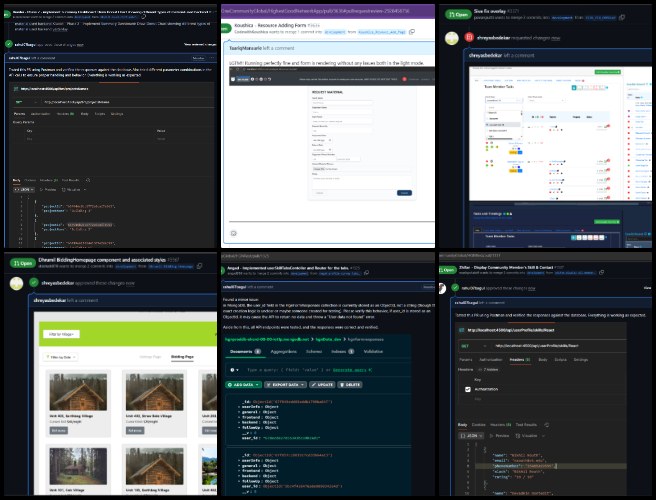Open Filter by Date dropdown on bidding page
The height and width of the screenshot is (500, 656).
point(61,357)
